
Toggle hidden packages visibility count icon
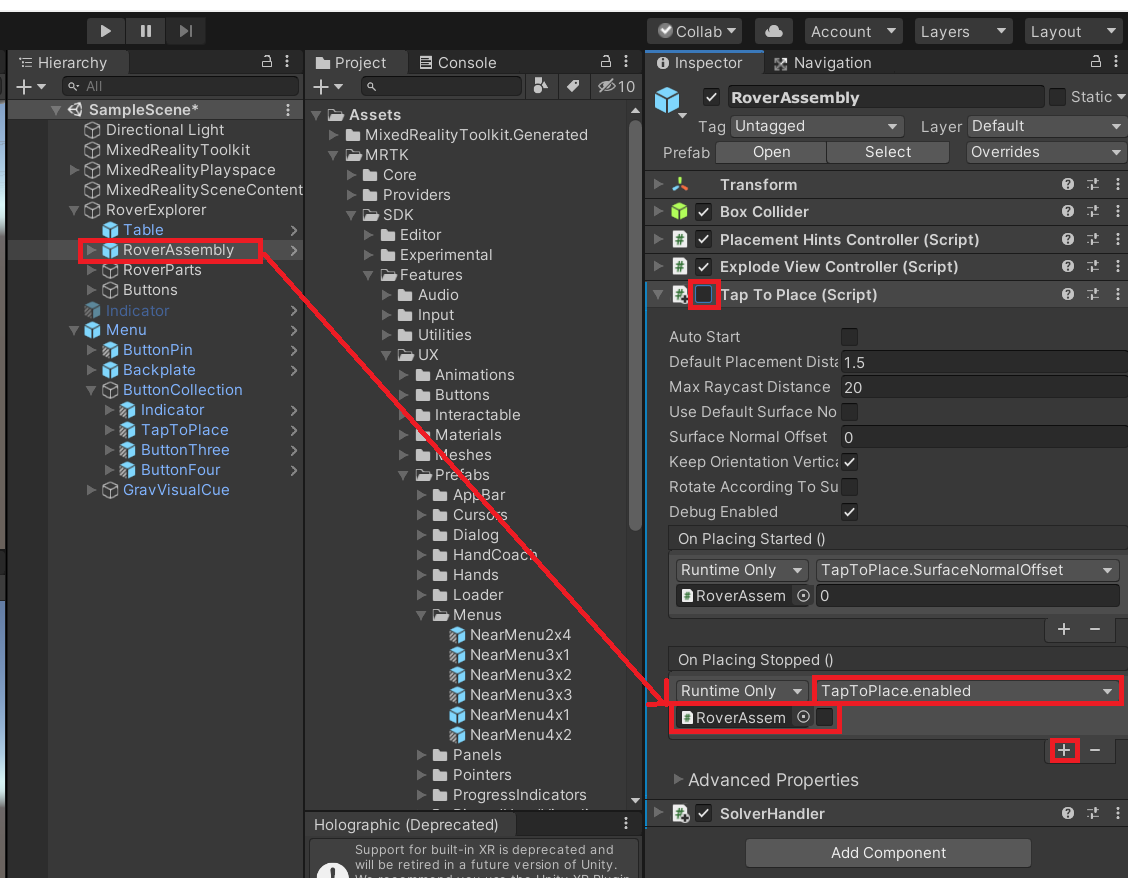617,86
